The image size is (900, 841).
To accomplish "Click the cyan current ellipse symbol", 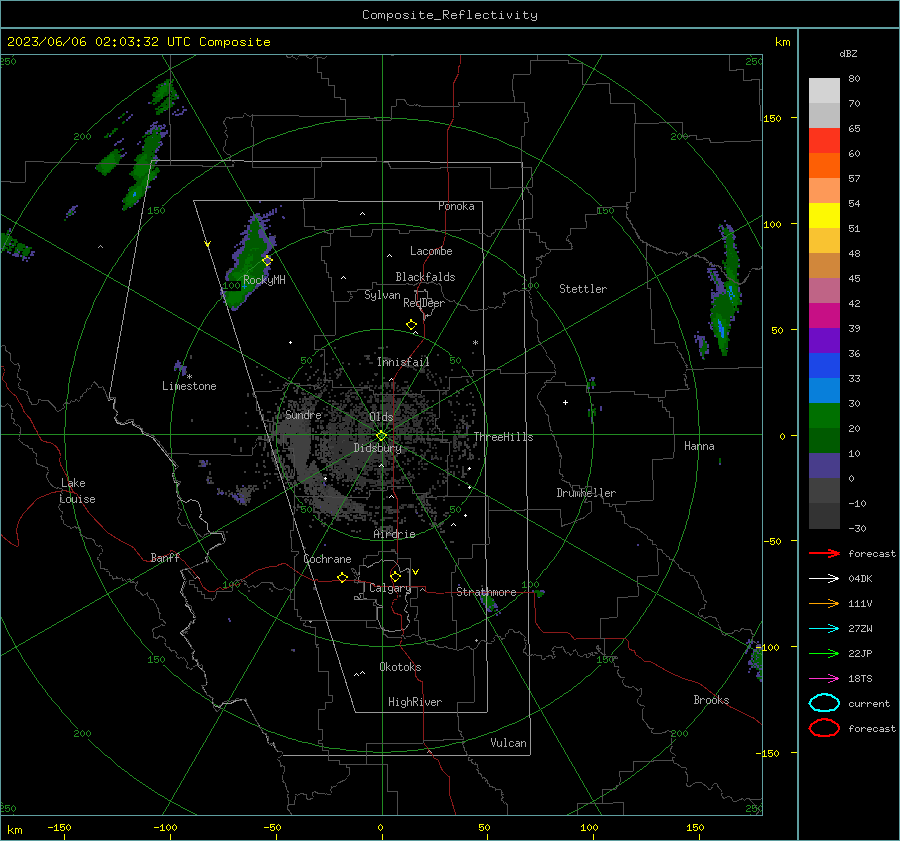I will click(x=824, y=703).
